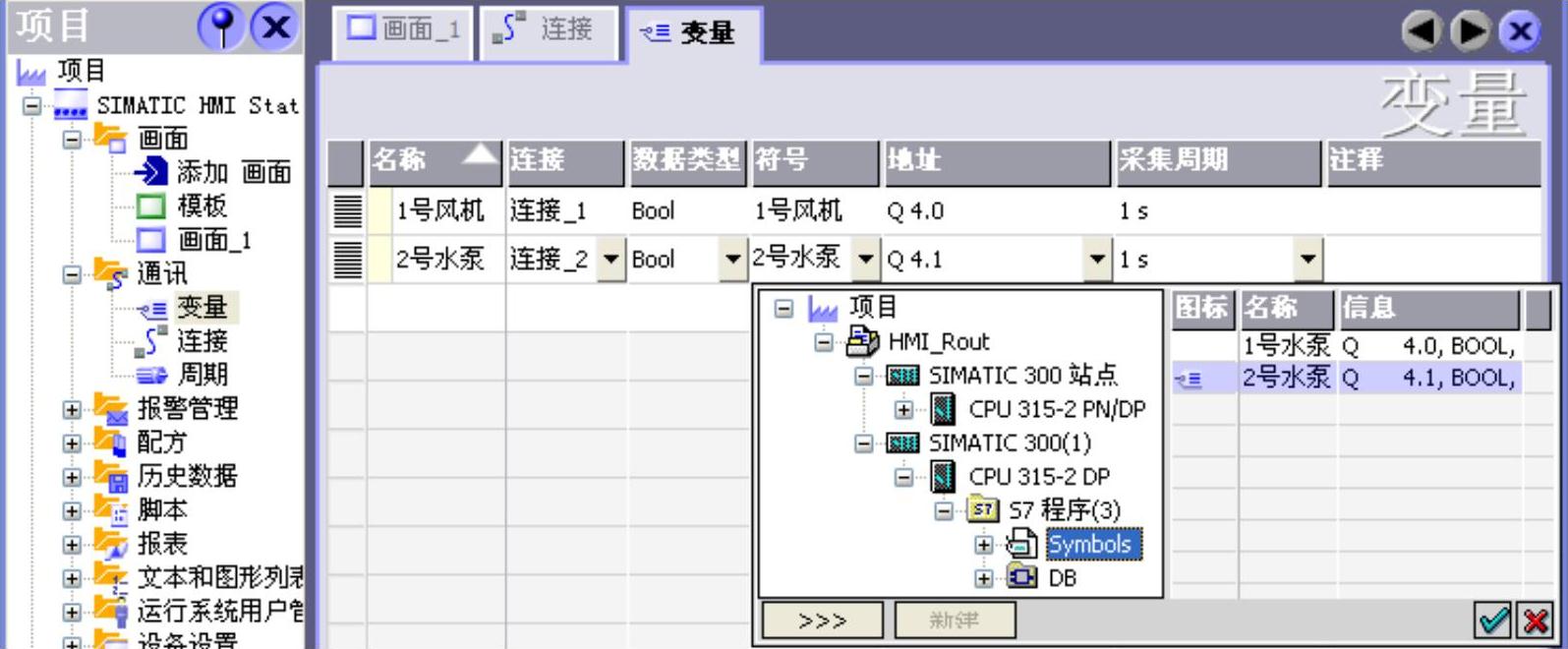The width and height of the screenshot is (1568, 649).
Task: Sort table by the 名称 column header
Action: [436, 161]
